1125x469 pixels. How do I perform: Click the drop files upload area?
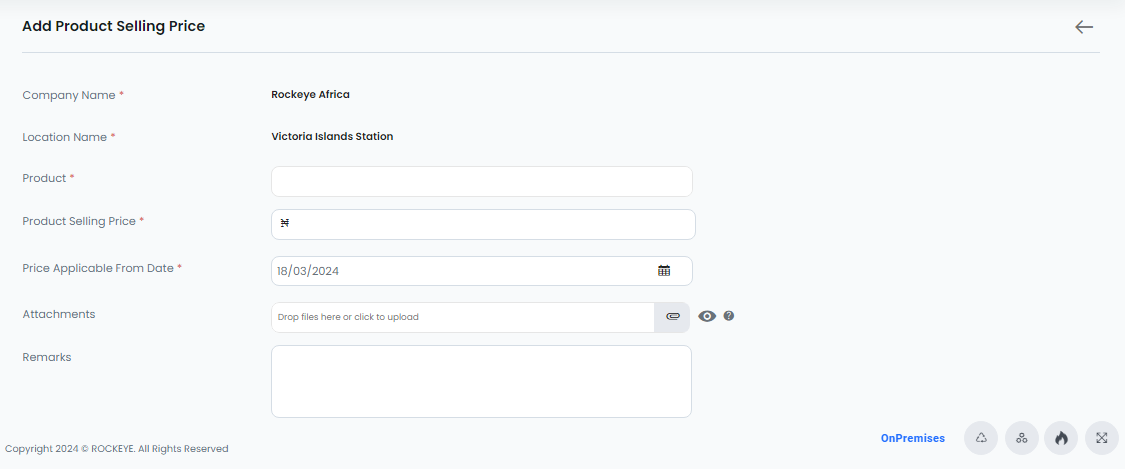(463, 317)
